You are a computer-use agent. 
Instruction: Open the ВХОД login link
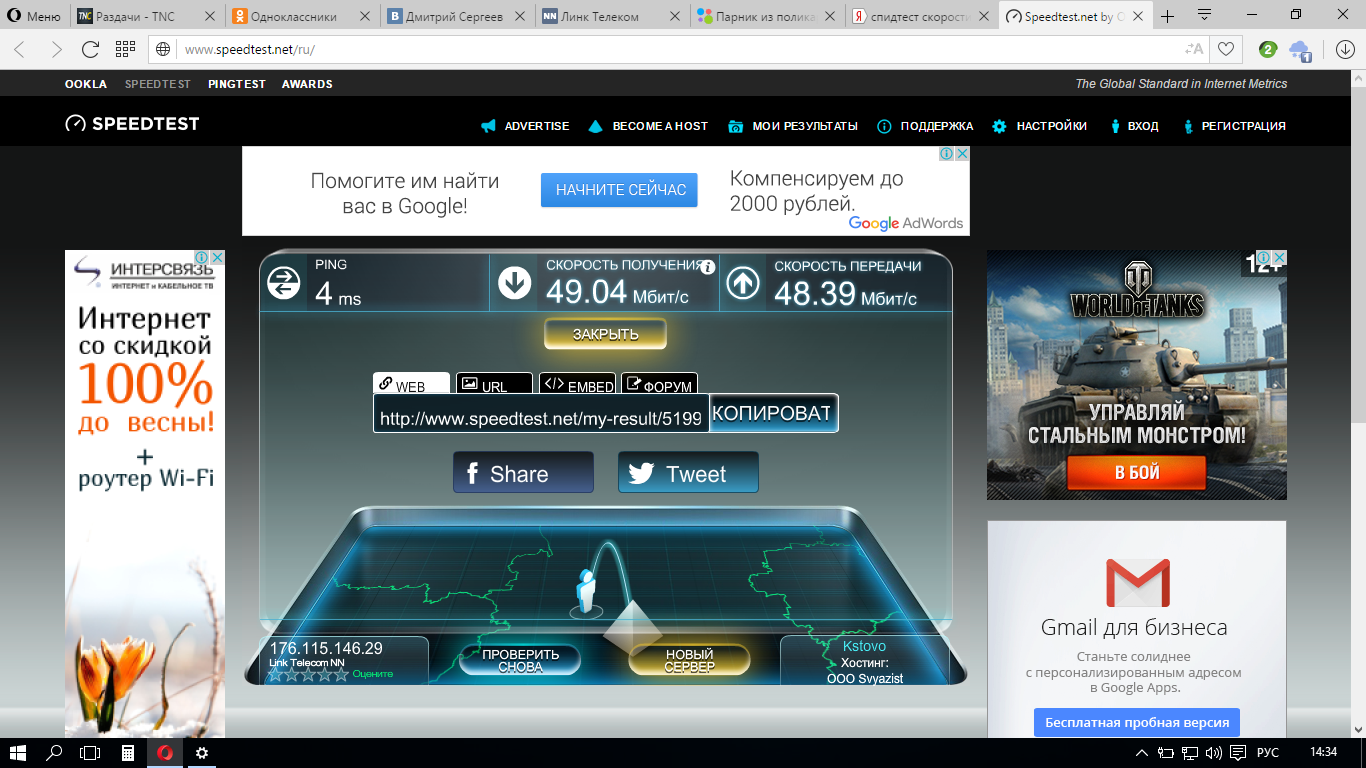pyautogui.click(x=1134, y=126)
